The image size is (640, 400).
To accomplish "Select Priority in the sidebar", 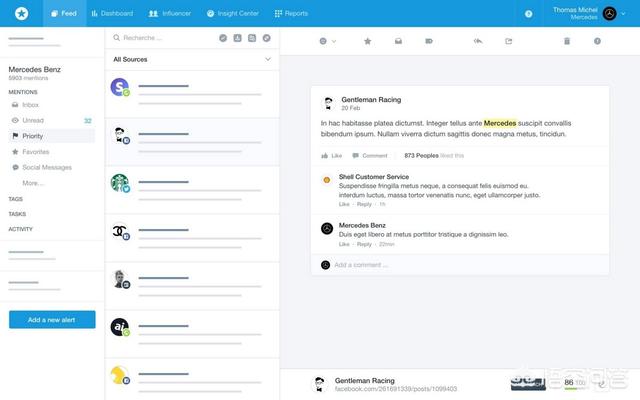I will coord(52,136).
